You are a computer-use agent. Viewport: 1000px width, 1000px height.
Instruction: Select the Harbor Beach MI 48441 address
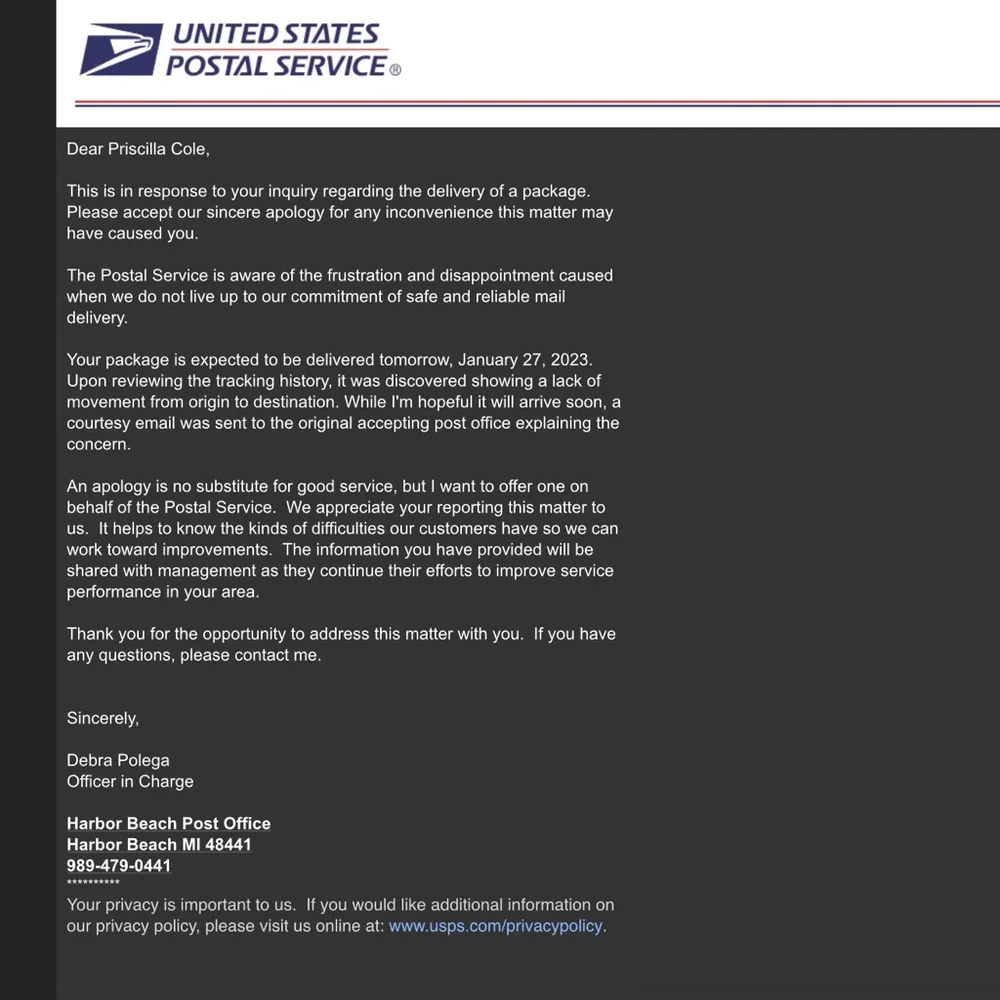[159, 845]
